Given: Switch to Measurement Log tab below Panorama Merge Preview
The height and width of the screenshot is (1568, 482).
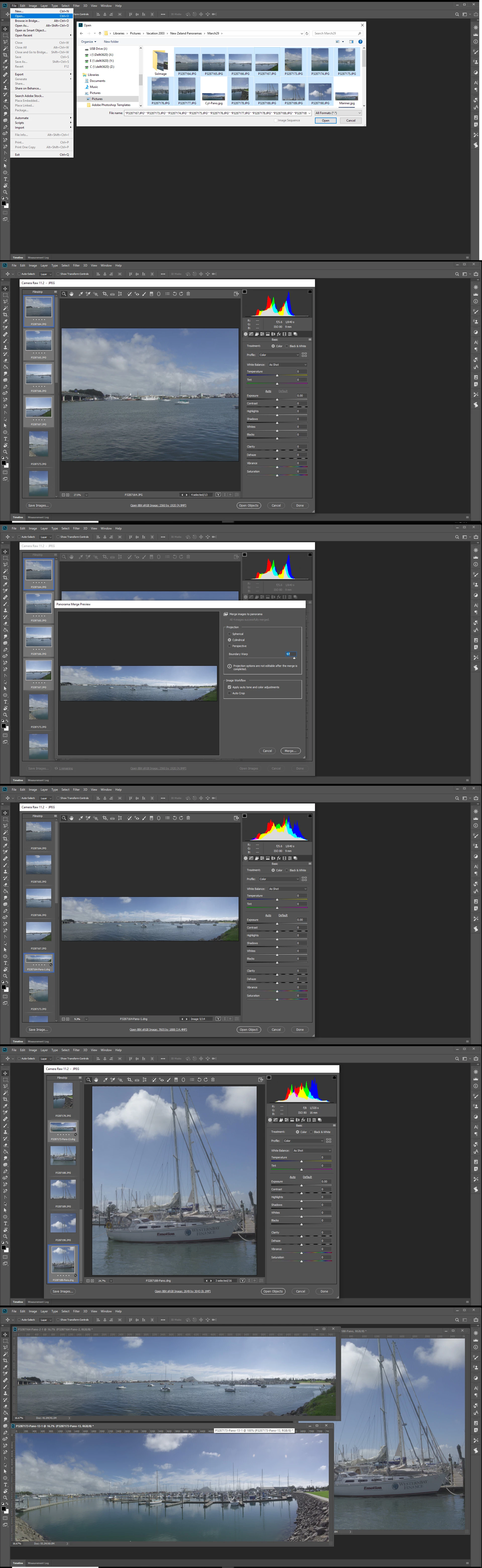Looking at the screenshot, I should [x=38, y=780].
